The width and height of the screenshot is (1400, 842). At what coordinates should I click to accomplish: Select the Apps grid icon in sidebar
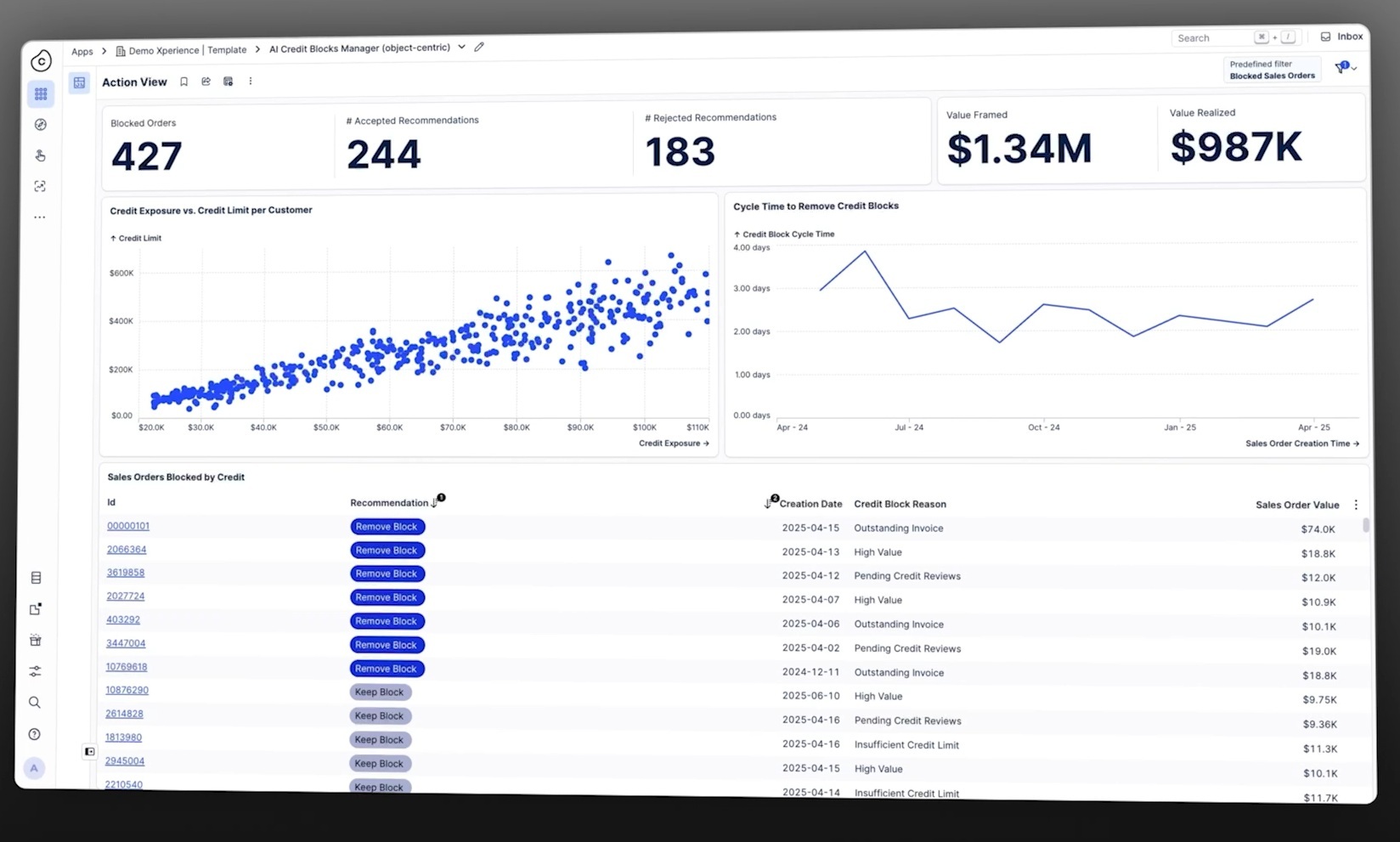click(40, 93)
